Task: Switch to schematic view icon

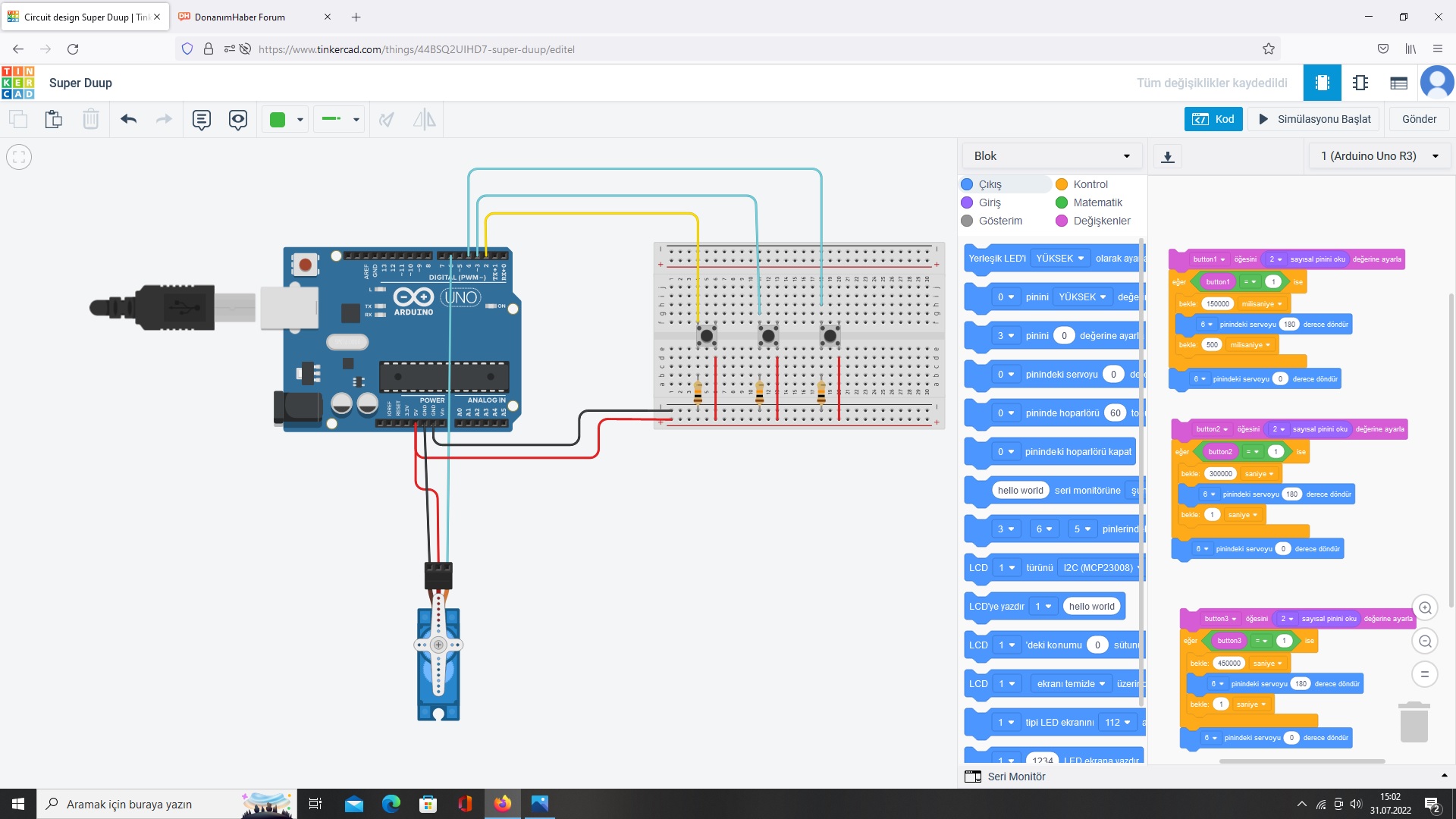Action: pos(1360,83)
